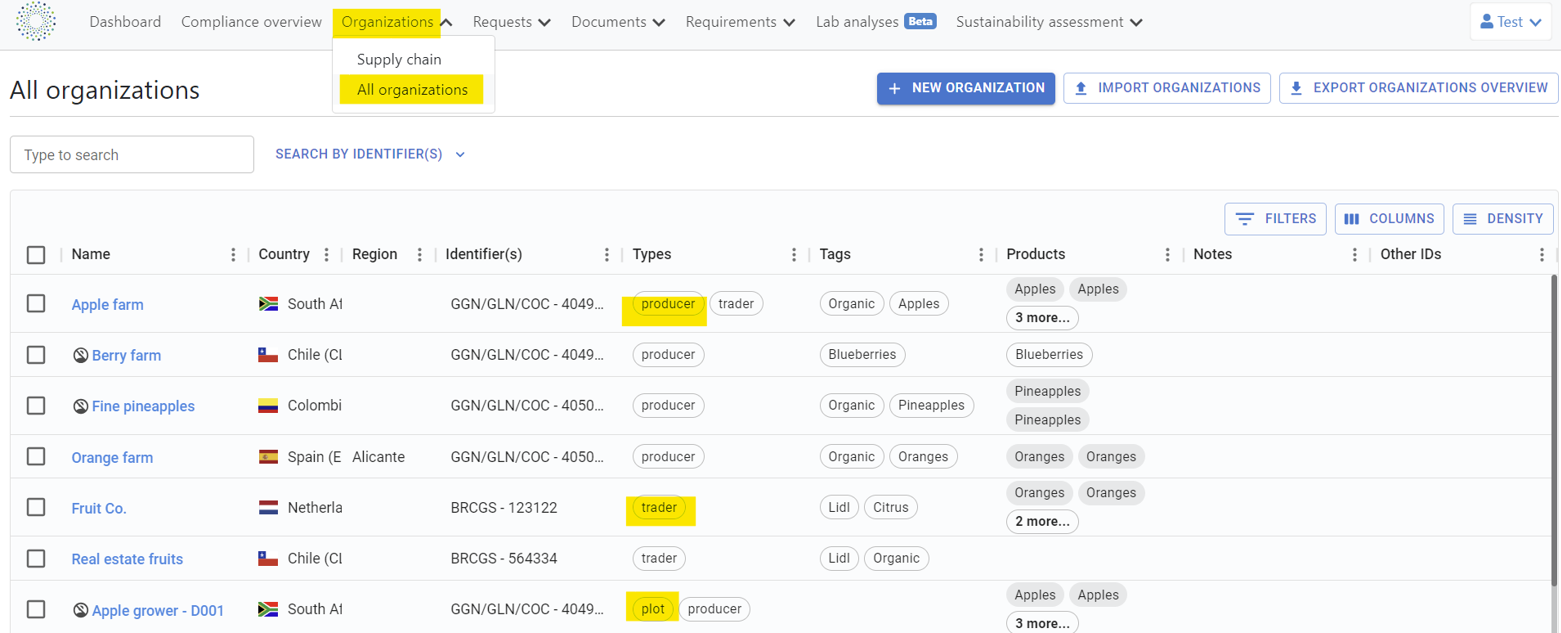1561x633 pixels.
Task: Click the Type to search field
Action: coord(132,154)
